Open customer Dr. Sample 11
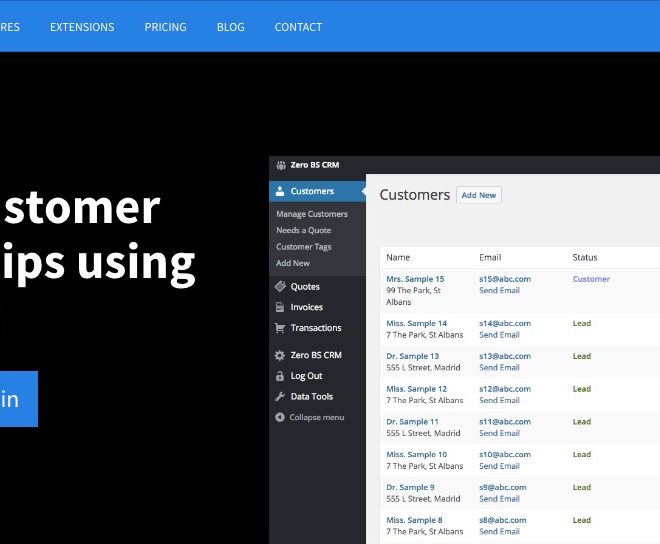660x544 pixels. pos(412,422)
